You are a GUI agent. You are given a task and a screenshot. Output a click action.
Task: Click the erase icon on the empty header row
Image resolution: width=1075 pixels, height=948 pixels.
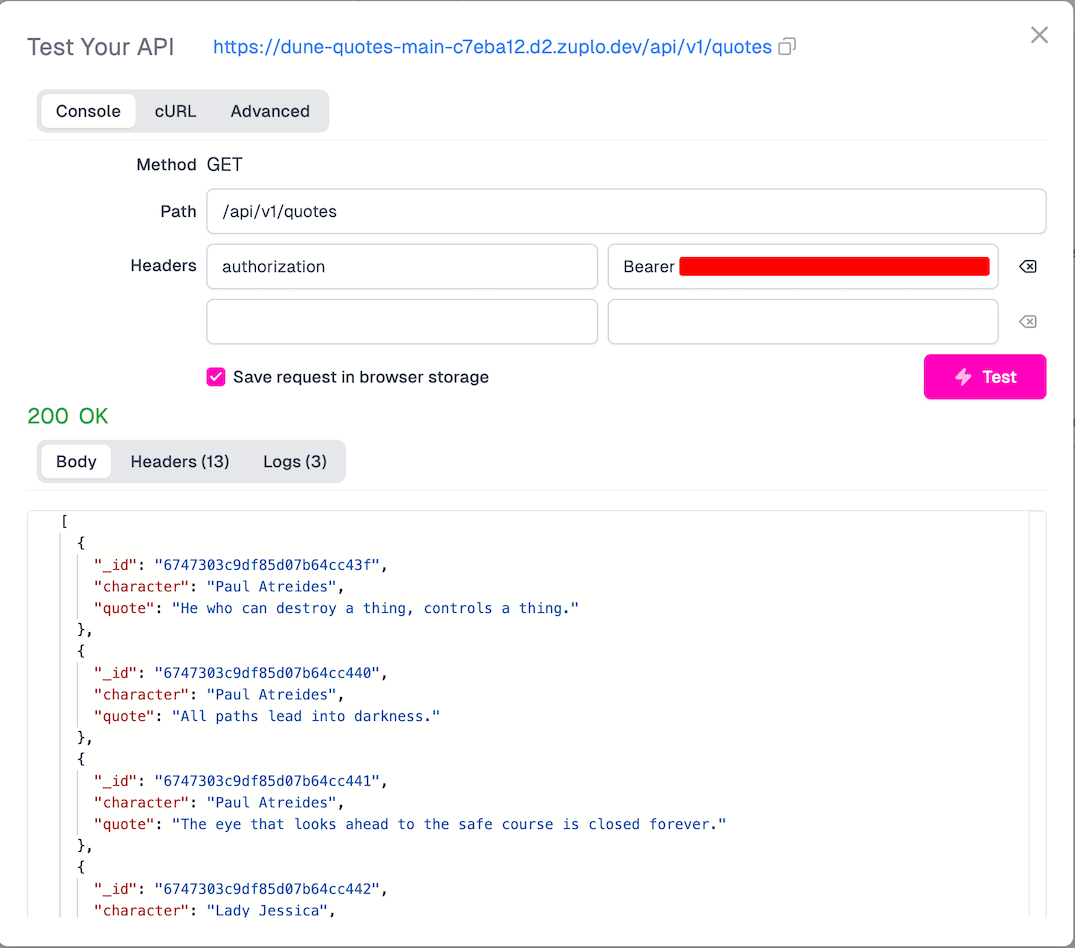(1028, 321)
